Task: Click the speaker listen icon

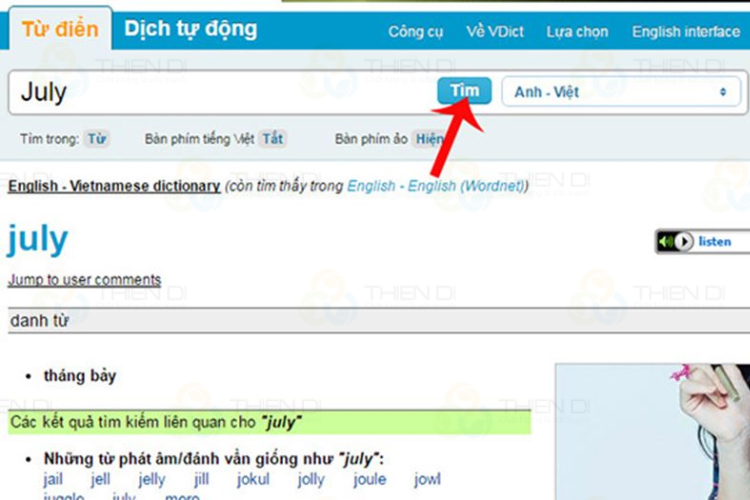Action: click(675, 242)
